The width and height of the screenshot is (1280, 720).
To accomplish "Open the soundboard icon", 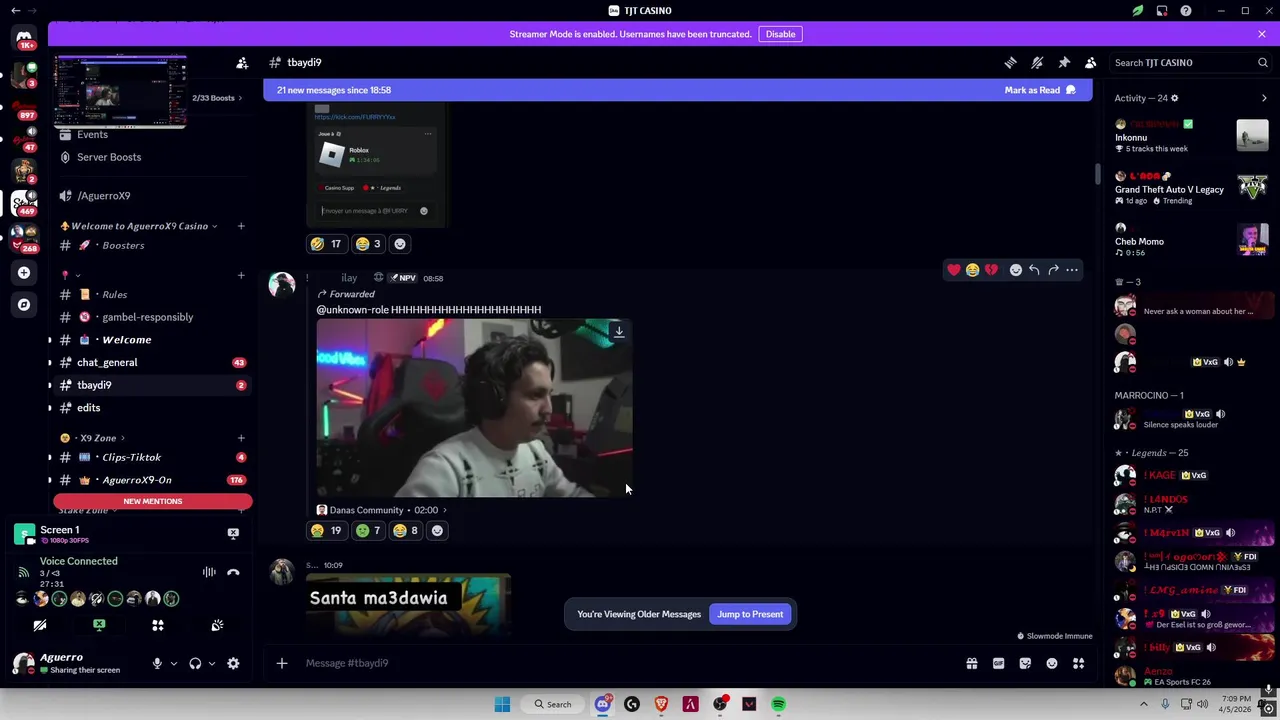I will [217, 625].
